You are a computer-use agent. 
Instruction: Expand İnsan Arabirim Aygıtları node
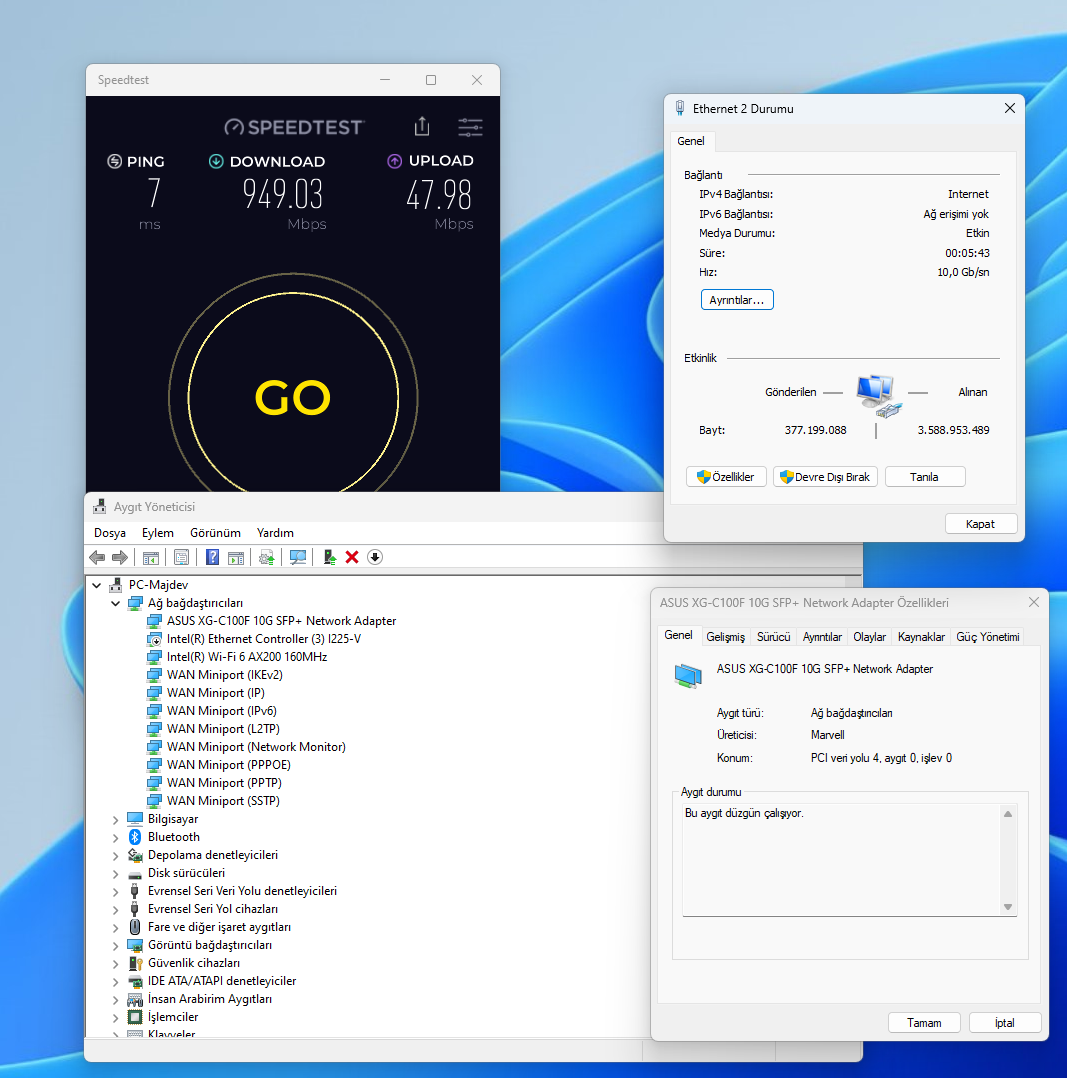point(116,999)
